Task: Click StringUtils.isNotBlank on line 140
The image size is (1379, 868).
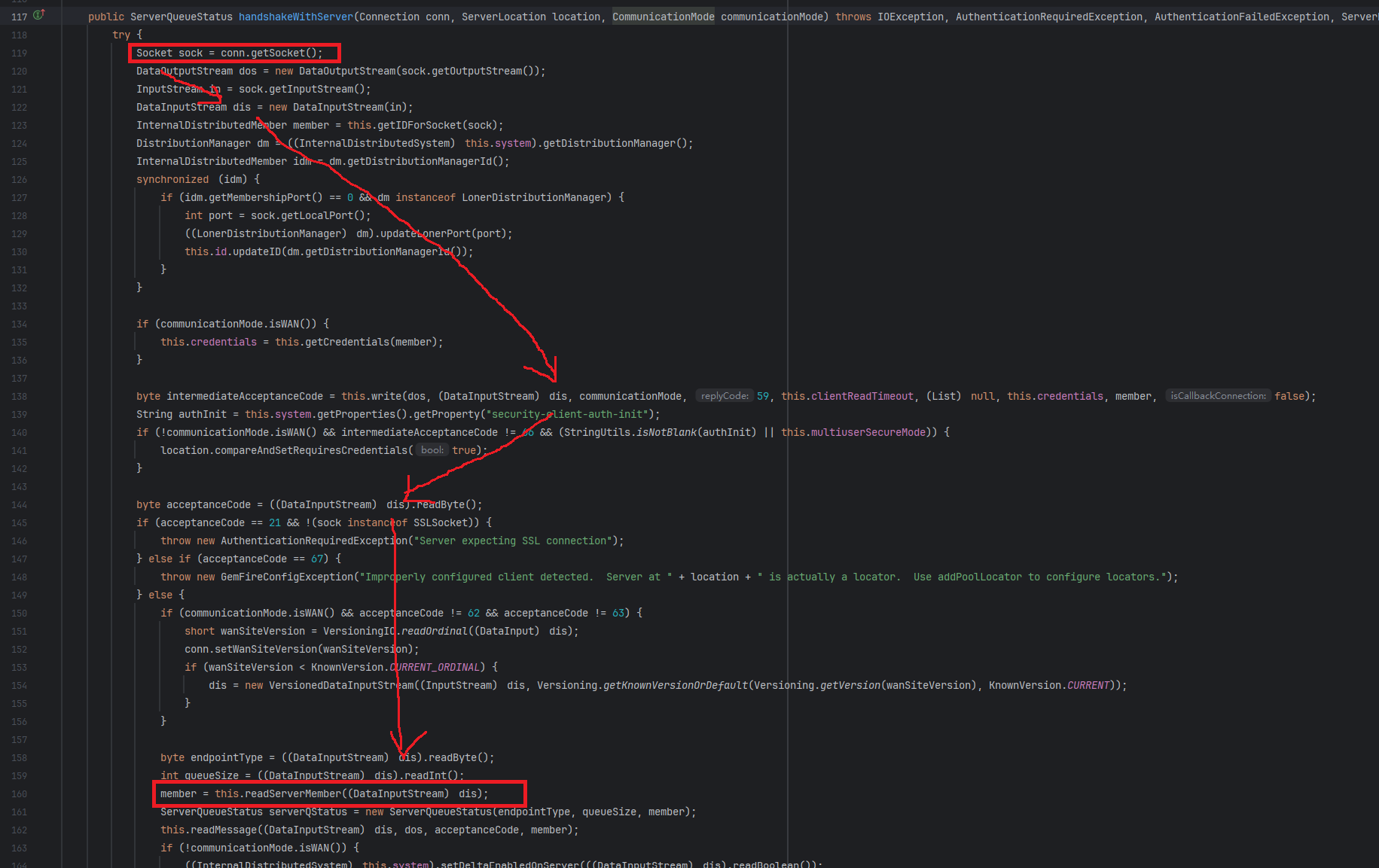Action: pos(630,432)
